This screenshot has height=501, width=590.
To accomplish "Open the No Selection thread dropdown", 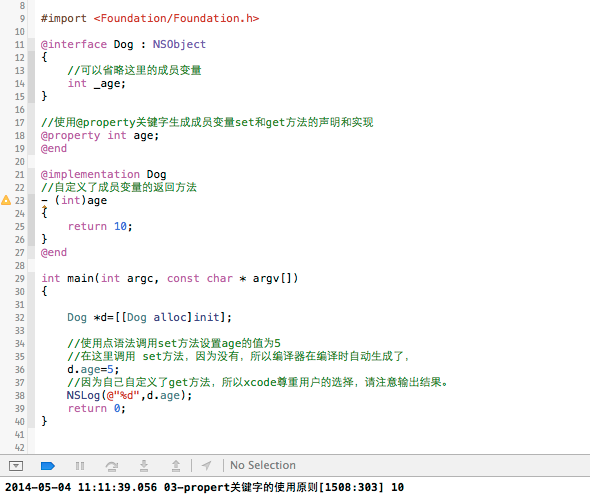I will click(263, 465).
